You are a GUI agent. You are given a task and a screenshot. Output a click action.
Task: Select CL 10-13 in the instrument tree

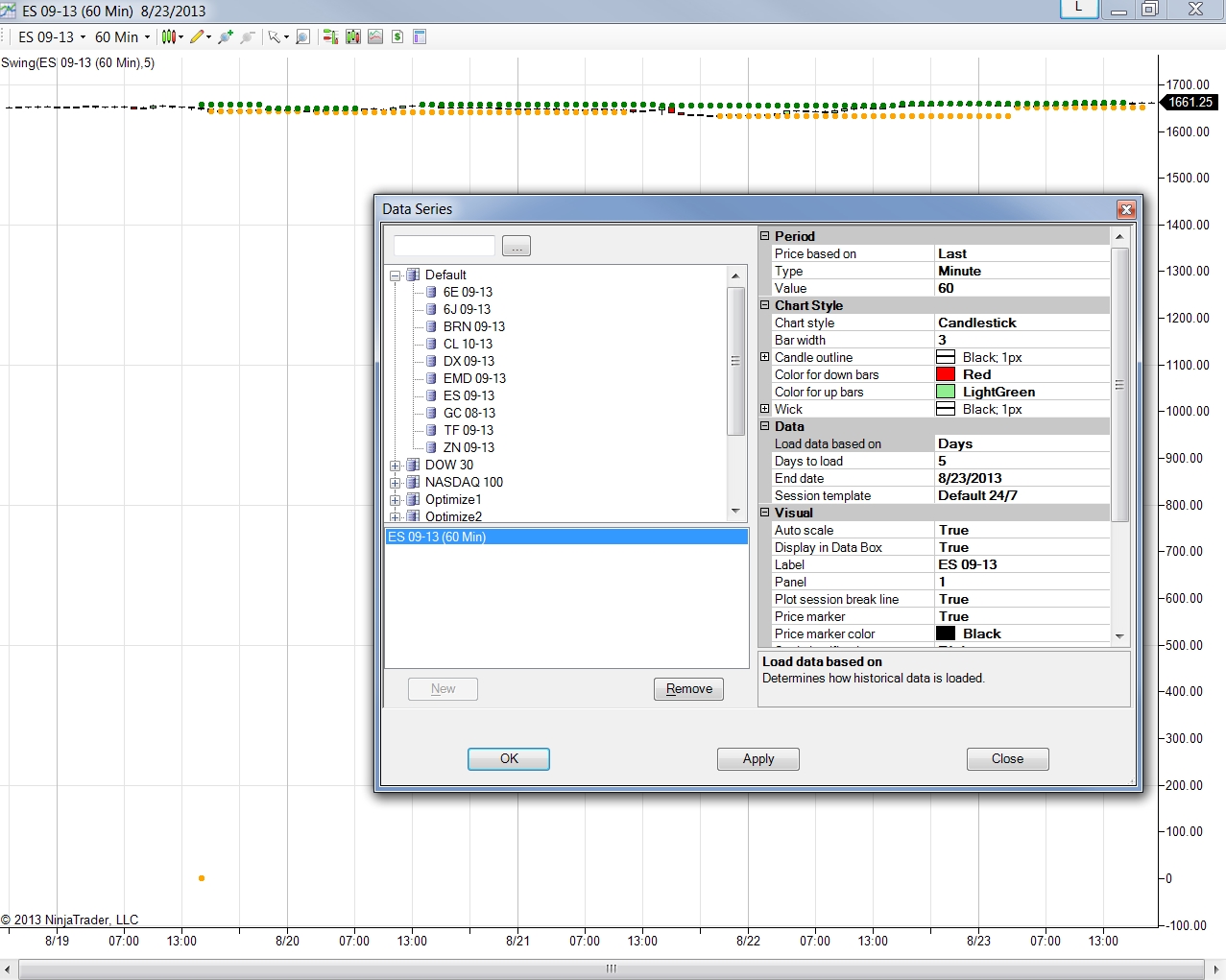[x=468, y=344]
